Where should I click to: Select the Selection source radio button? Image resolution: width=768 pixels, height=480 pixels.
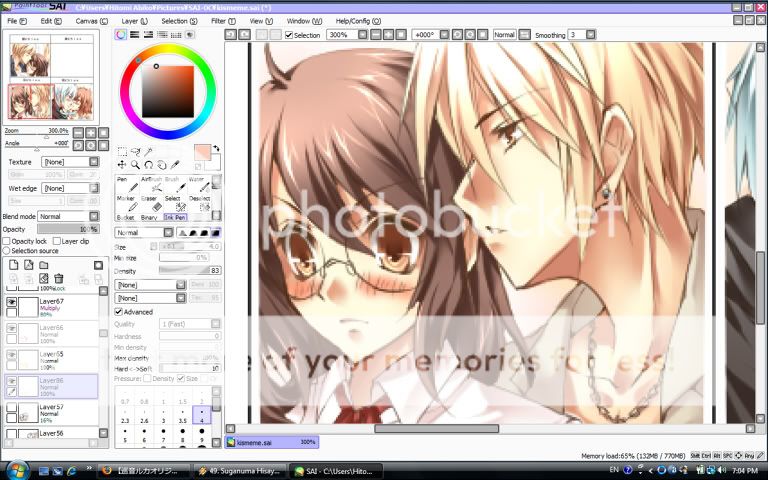(x=6, y=251)
